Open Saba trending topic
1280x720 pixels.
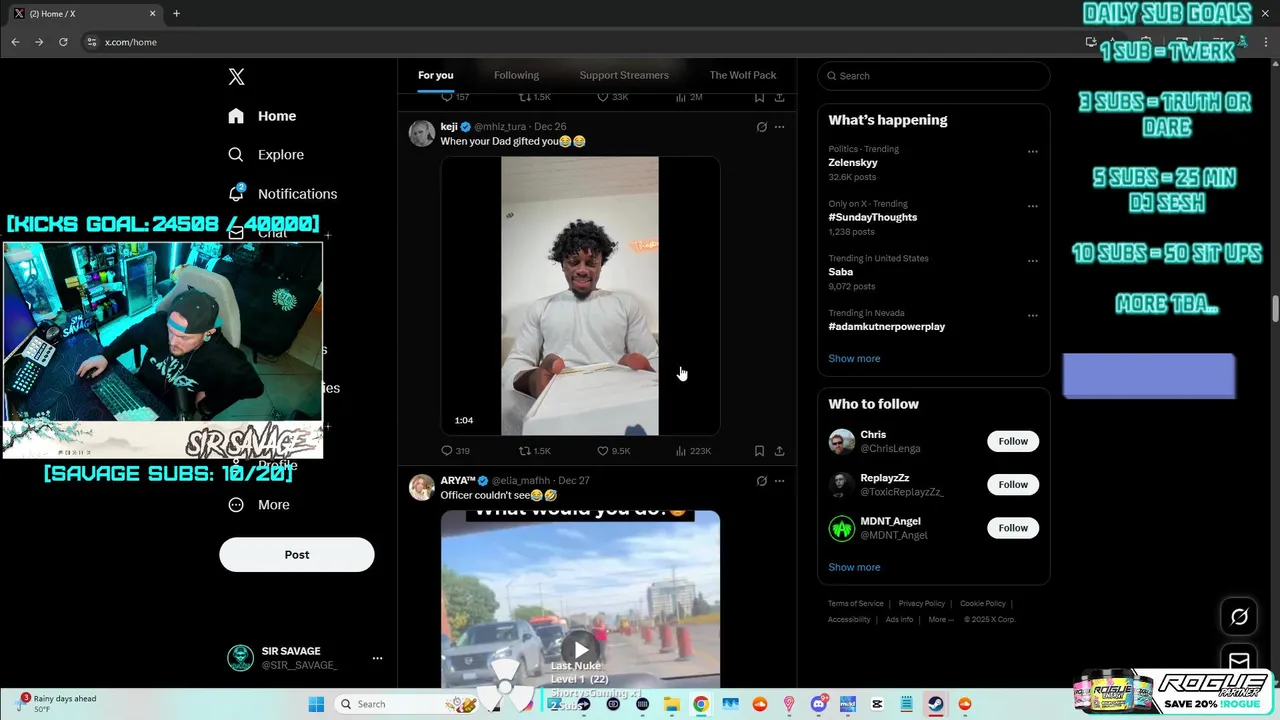pyautogui.click(x=841, y=272)
